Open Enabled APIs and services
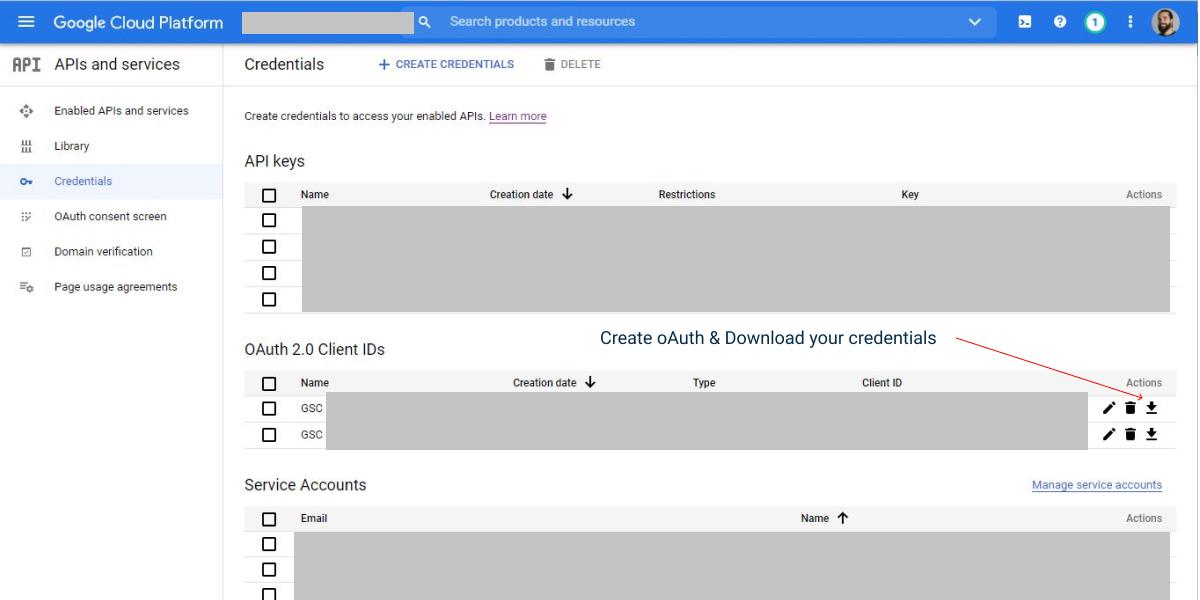Screen dimensions: 1200x600 tap(121, 111)
